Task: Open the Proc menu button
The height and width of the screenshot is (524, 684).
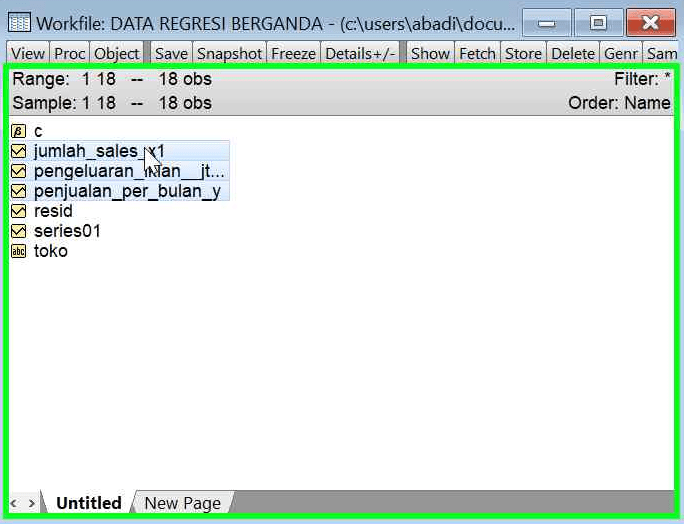Action: (x=70, y=54)
